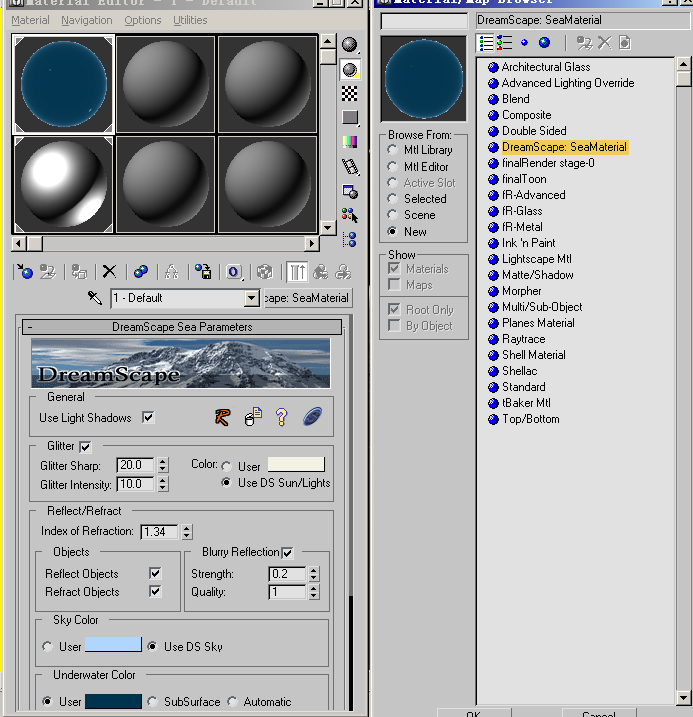
Task: Toggle the checkered Background icon
Action: (350, 94)
